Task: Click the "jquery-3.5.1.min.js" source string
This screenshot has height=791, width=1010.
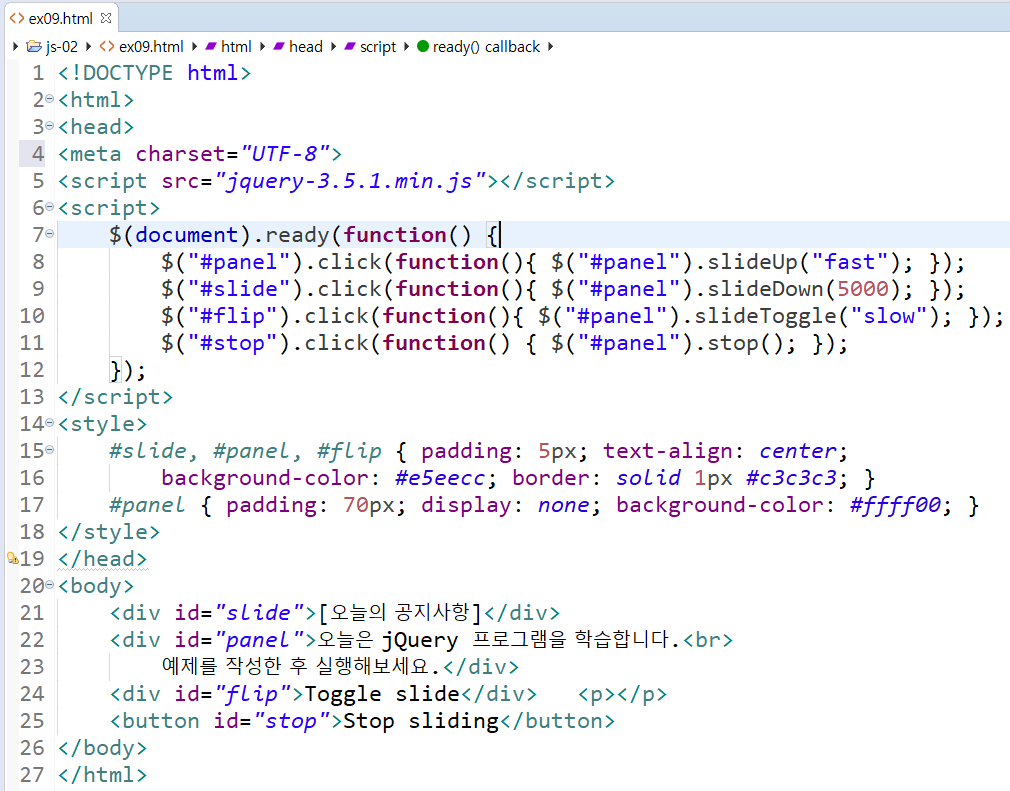Action: coord(350,181)
